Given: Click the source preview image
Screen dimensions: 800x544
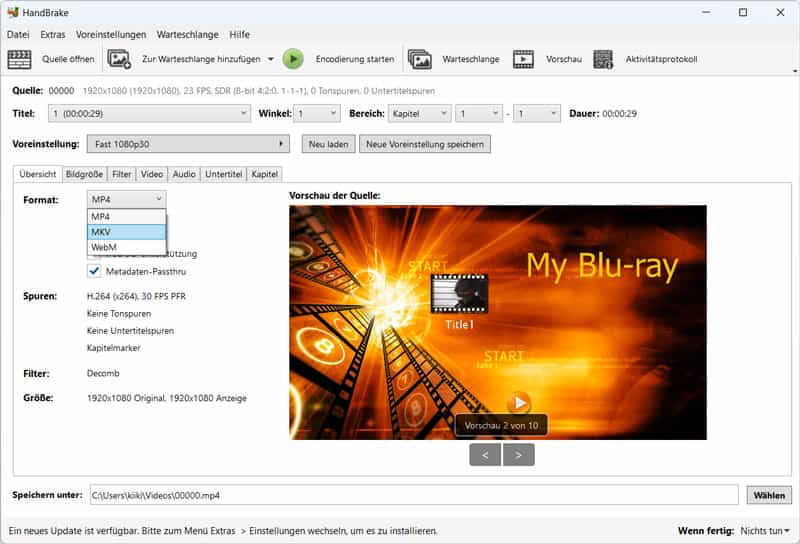Looking at the screenshot, I should click(498, 323).
